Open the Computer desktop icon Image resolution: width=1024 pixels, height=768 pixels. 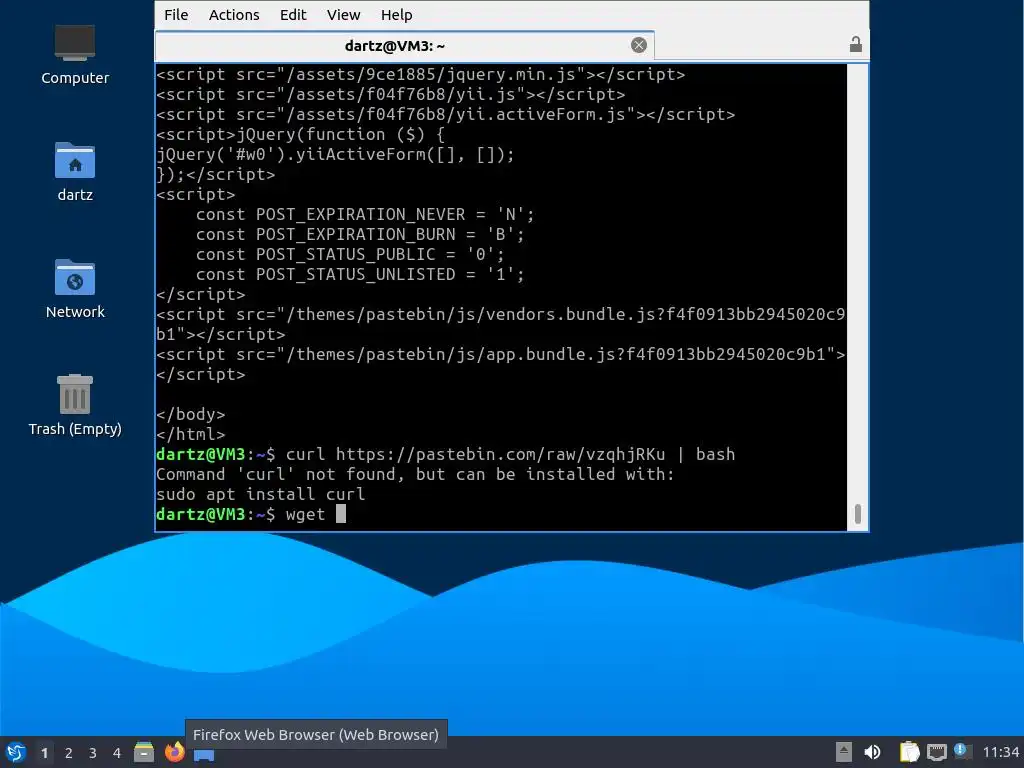pos(74,55)
